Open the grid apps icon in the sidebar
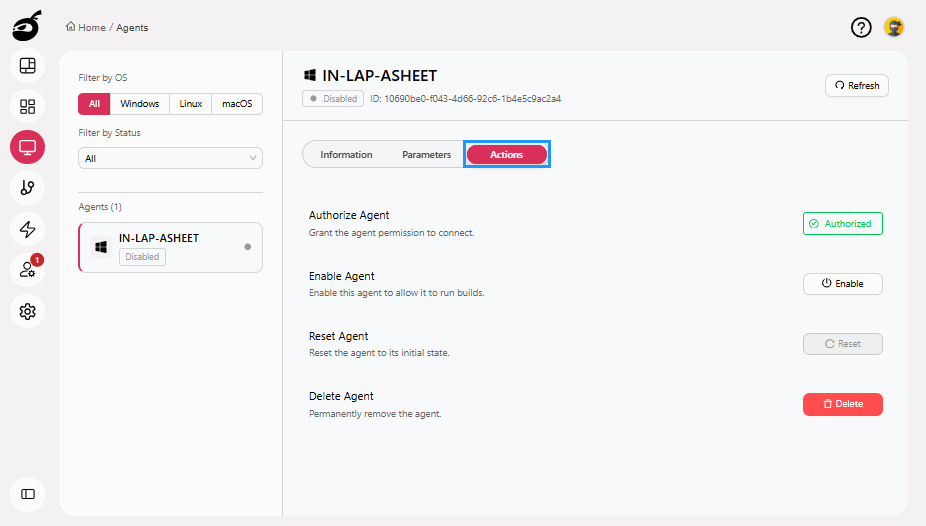 click(27, 106)
